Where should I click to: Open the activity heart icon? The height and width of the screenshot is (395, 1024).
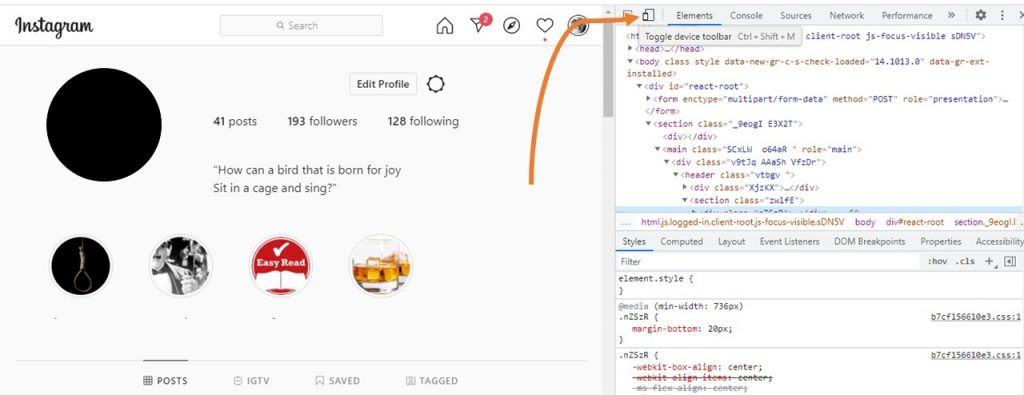click(545, 25)
